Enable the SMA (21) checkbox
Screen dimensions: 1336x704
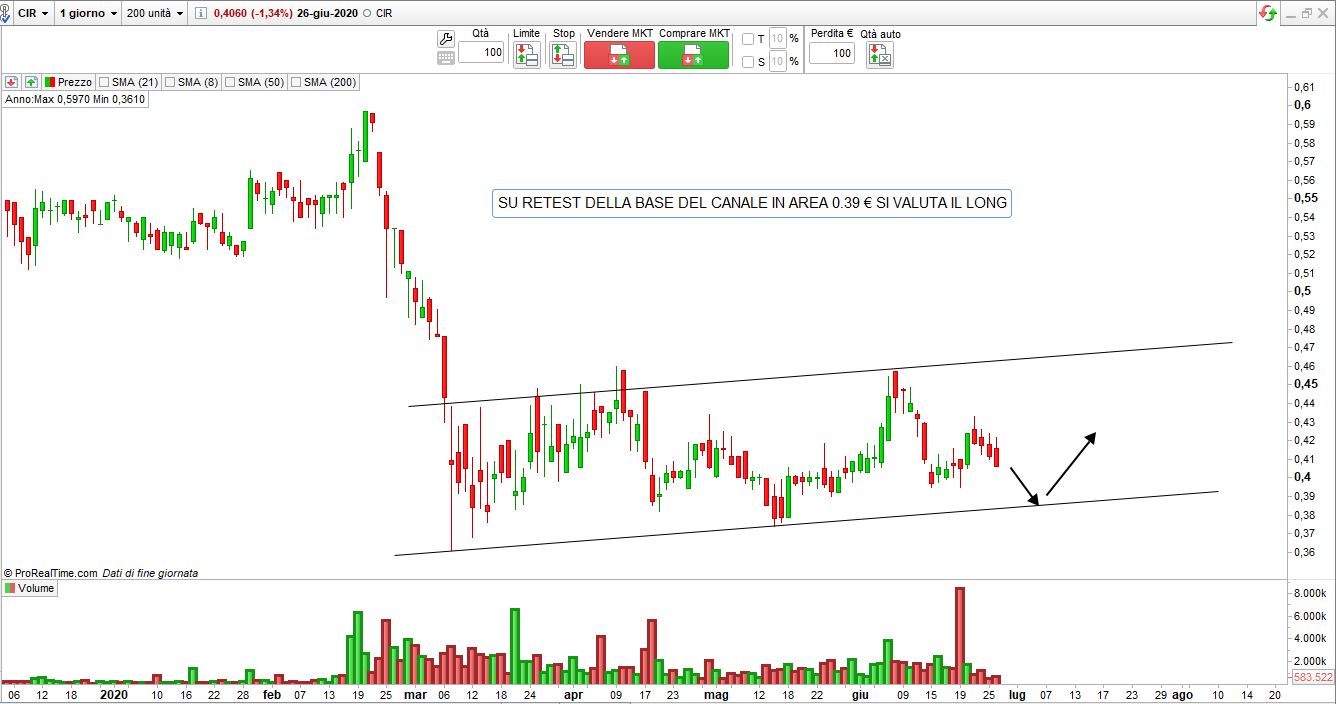(x=104, y=82)
